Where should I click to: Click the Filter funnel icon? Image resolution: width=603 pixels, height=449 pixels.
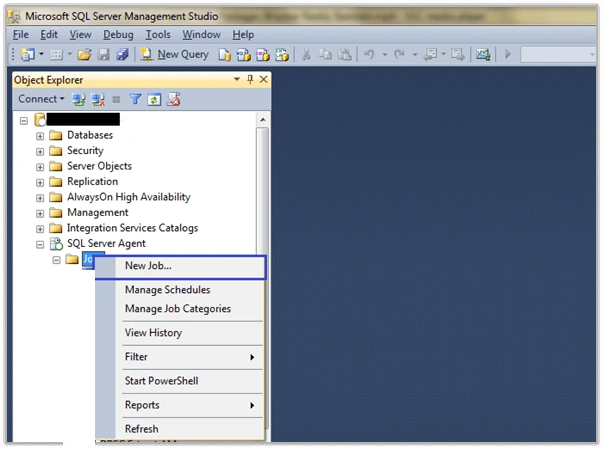[135, 100]
